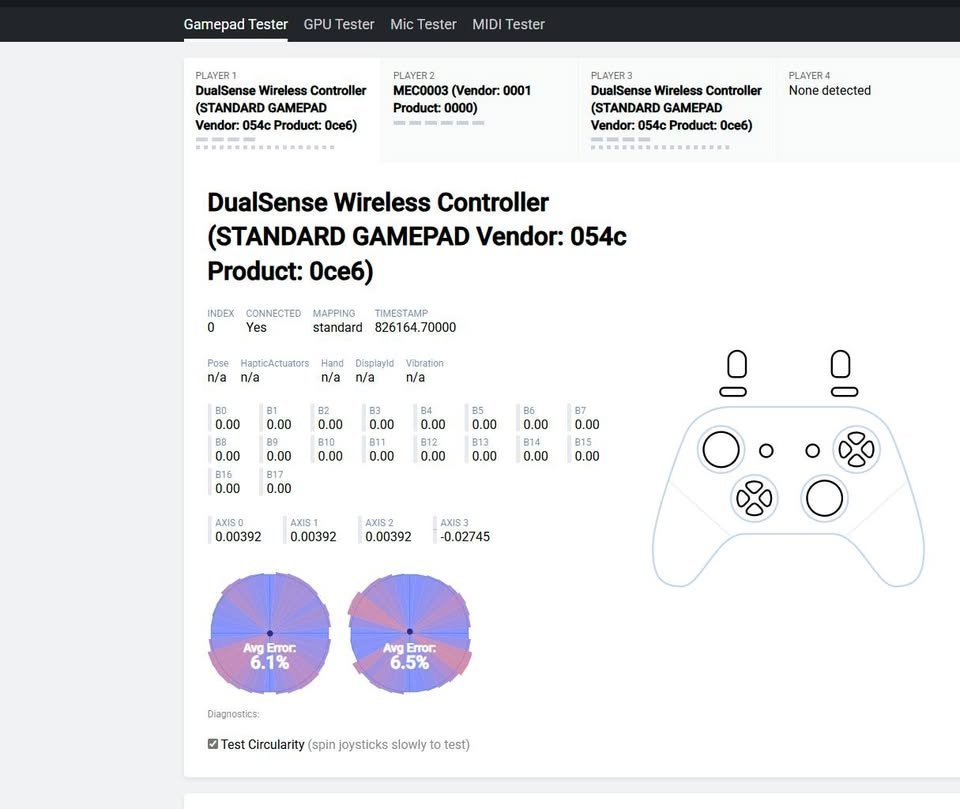Click the B6 button value
Viewport: 960px width, 809px height.
tap(536, 424)
